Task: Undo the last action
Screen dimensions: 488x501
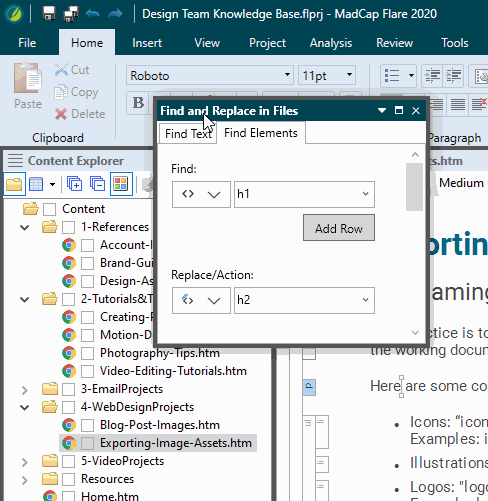Action: (93, 14)
